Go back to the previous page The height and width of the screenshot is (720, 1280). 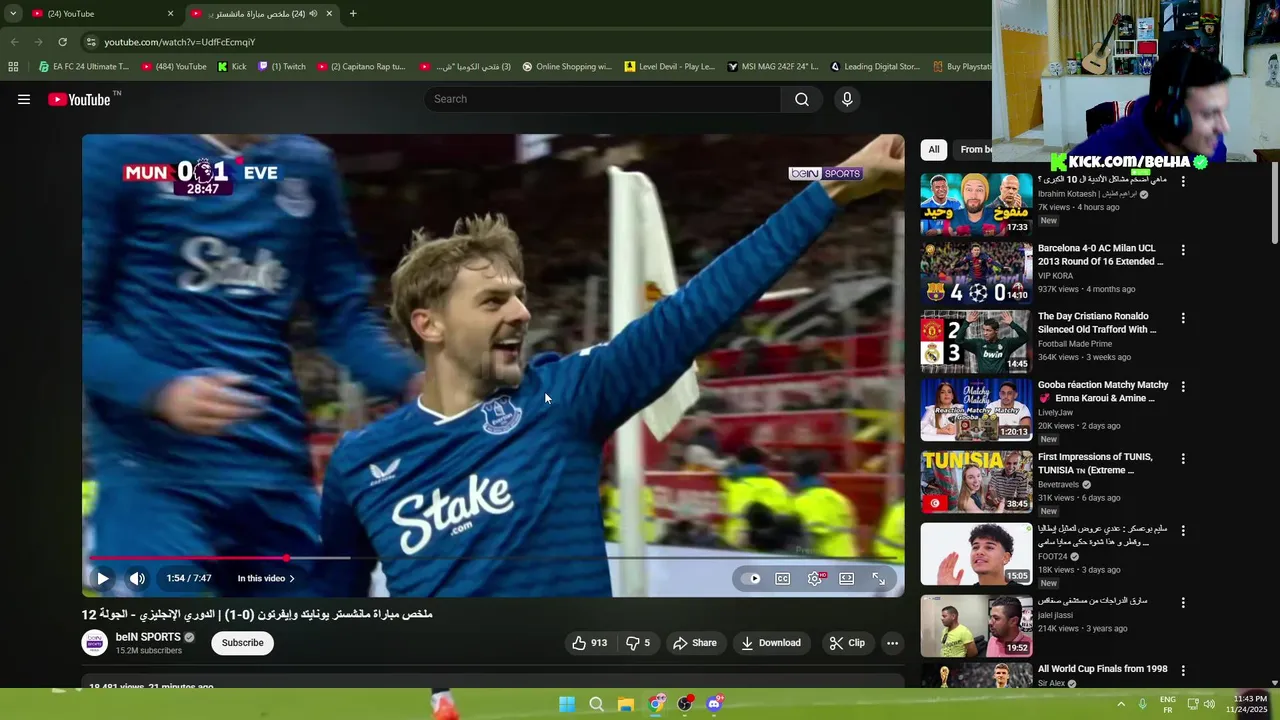point(14,42)
